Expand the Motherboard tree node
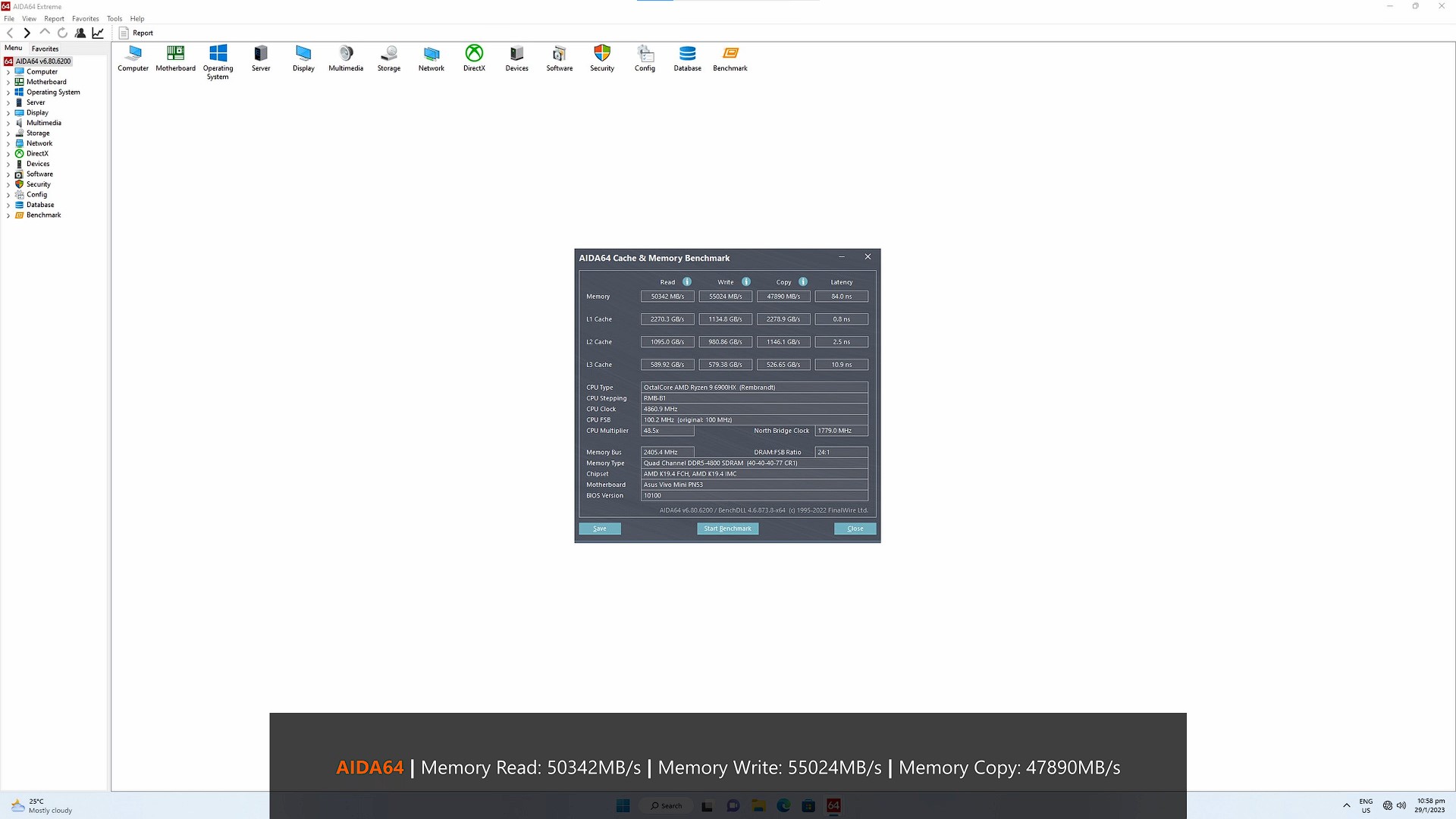 click(8, 82)
